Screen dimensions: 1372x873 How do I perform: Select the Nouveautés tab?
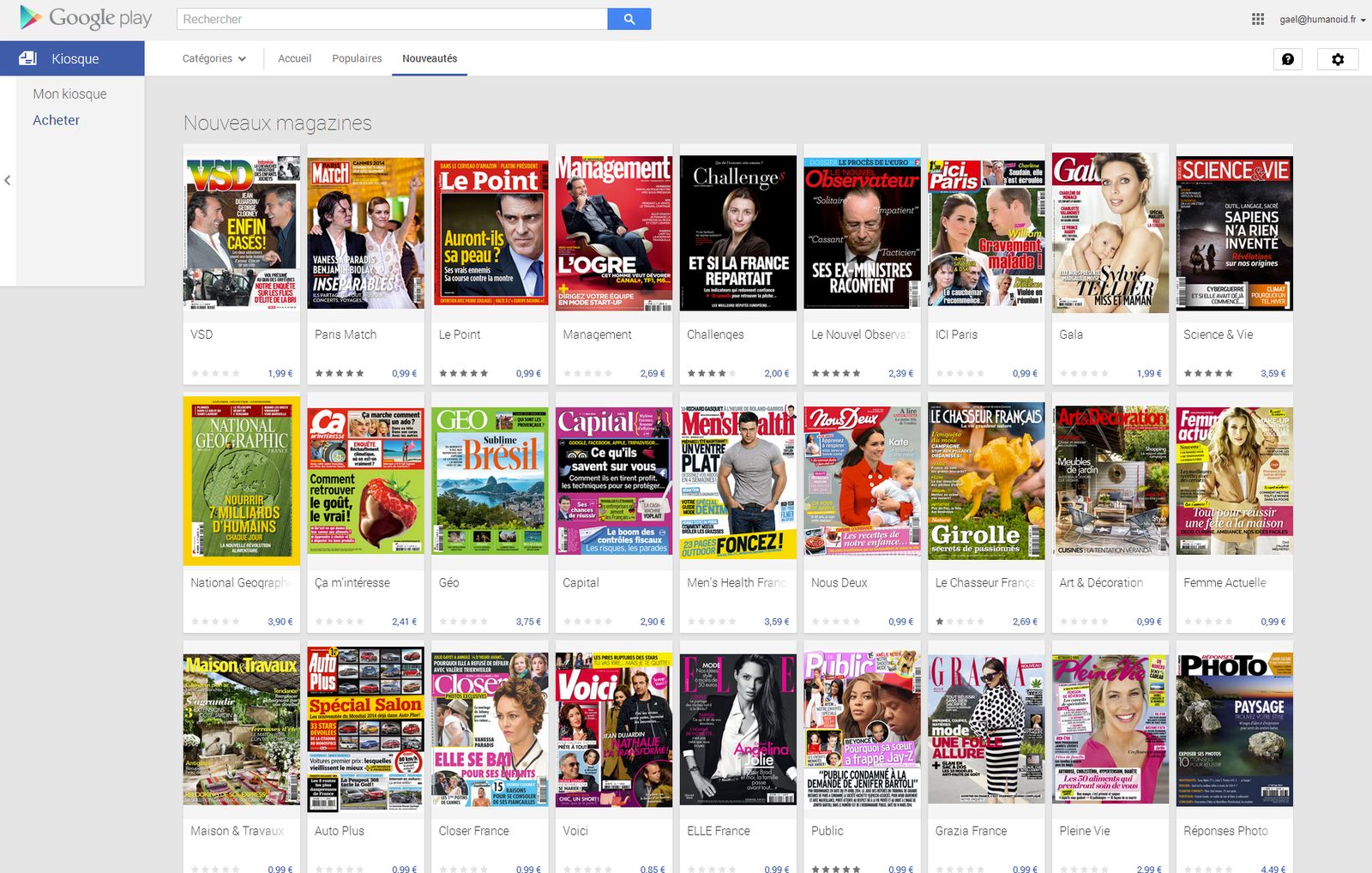tap(430, 58)
